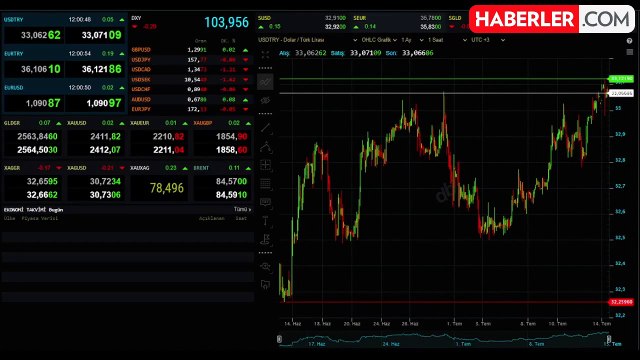Image resolution: width=640 pixels, height=360 pixels.
Task: Click the XAUGBP price 1854,90
Action: pyautogui.click(x=231, y=136)
